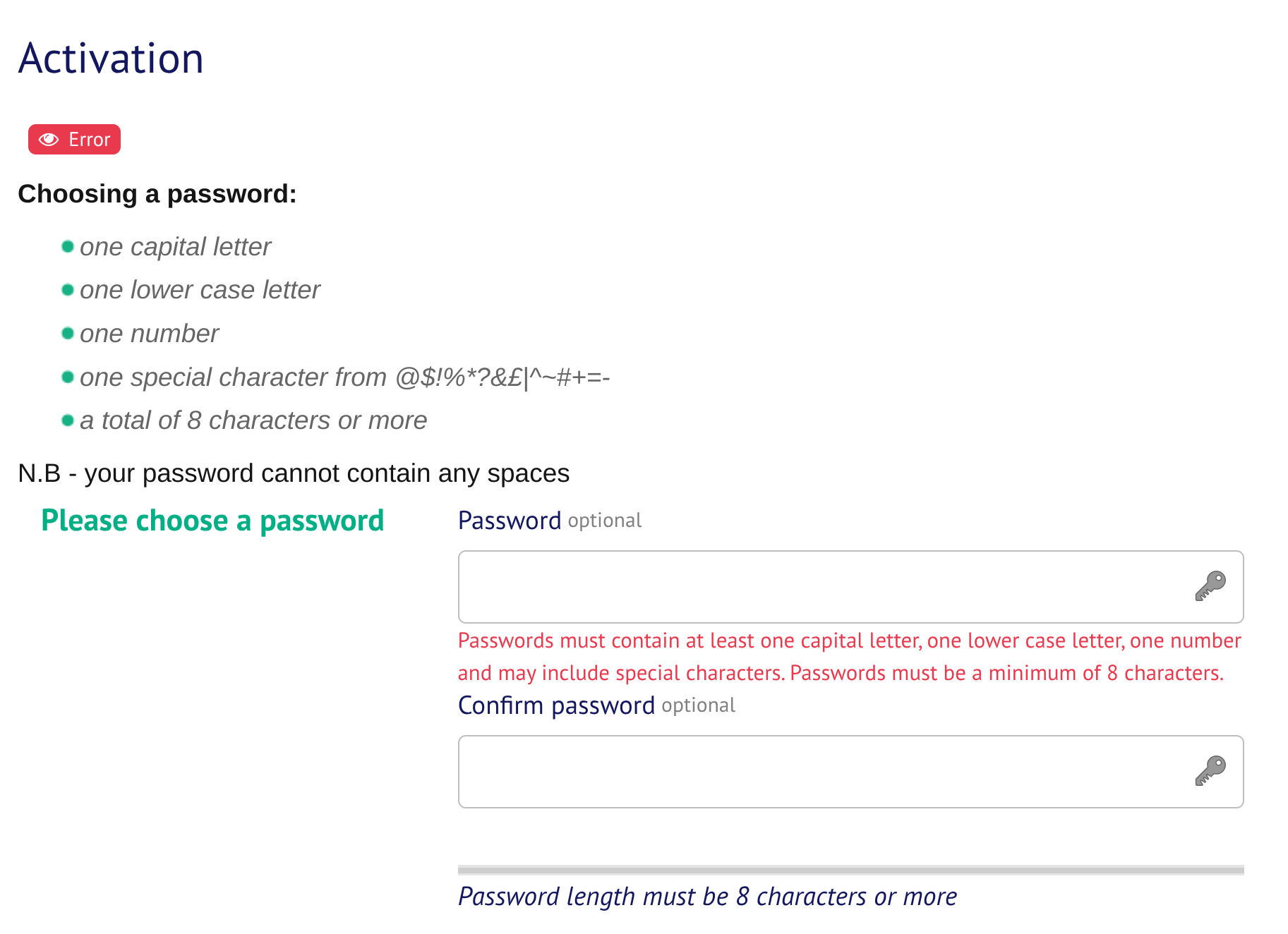
Task: Click the red Error badge
Action: [74, 140]
